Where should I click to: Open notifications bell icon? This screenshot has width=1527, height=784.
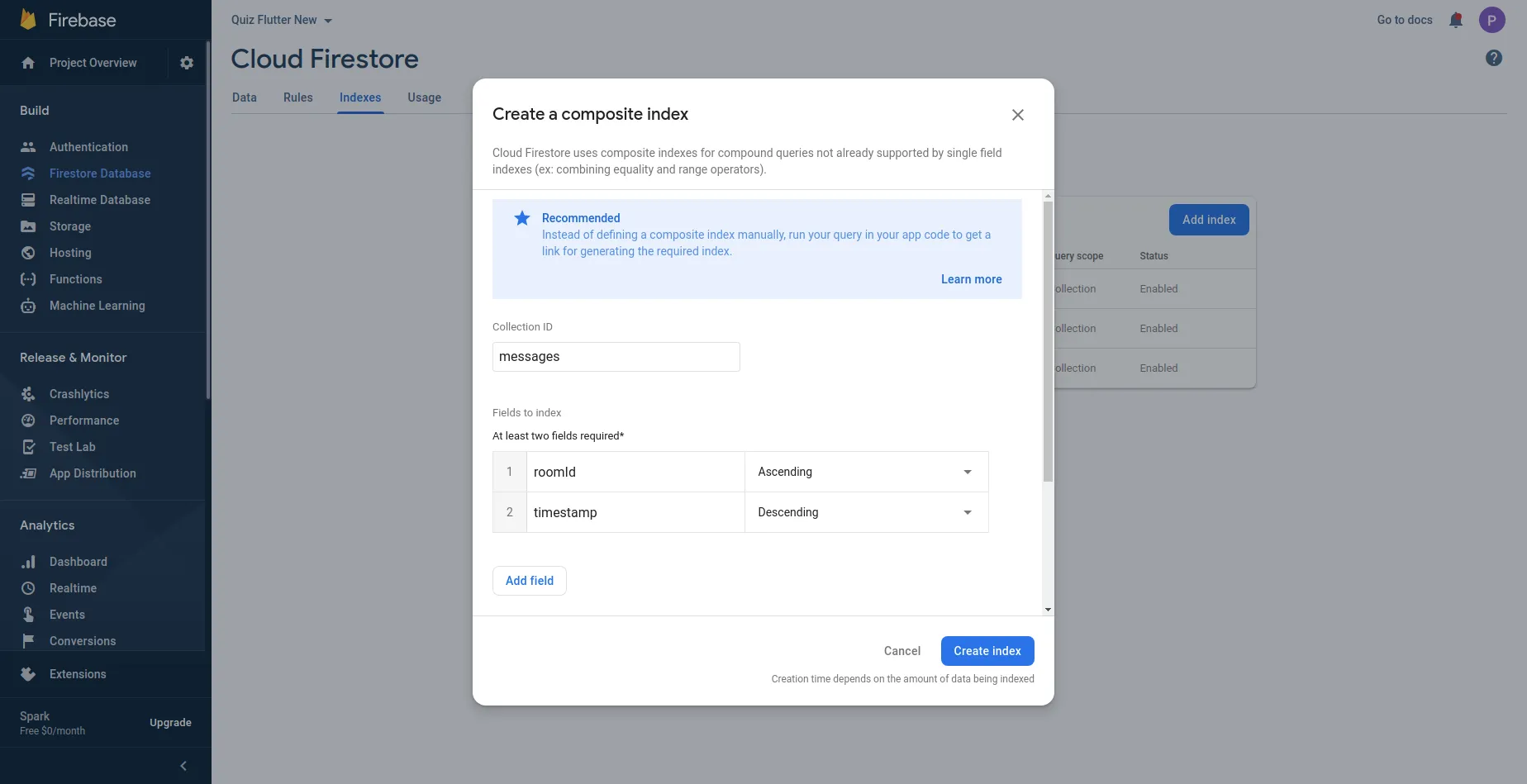pyautogui.click(x=1456, y=20)
